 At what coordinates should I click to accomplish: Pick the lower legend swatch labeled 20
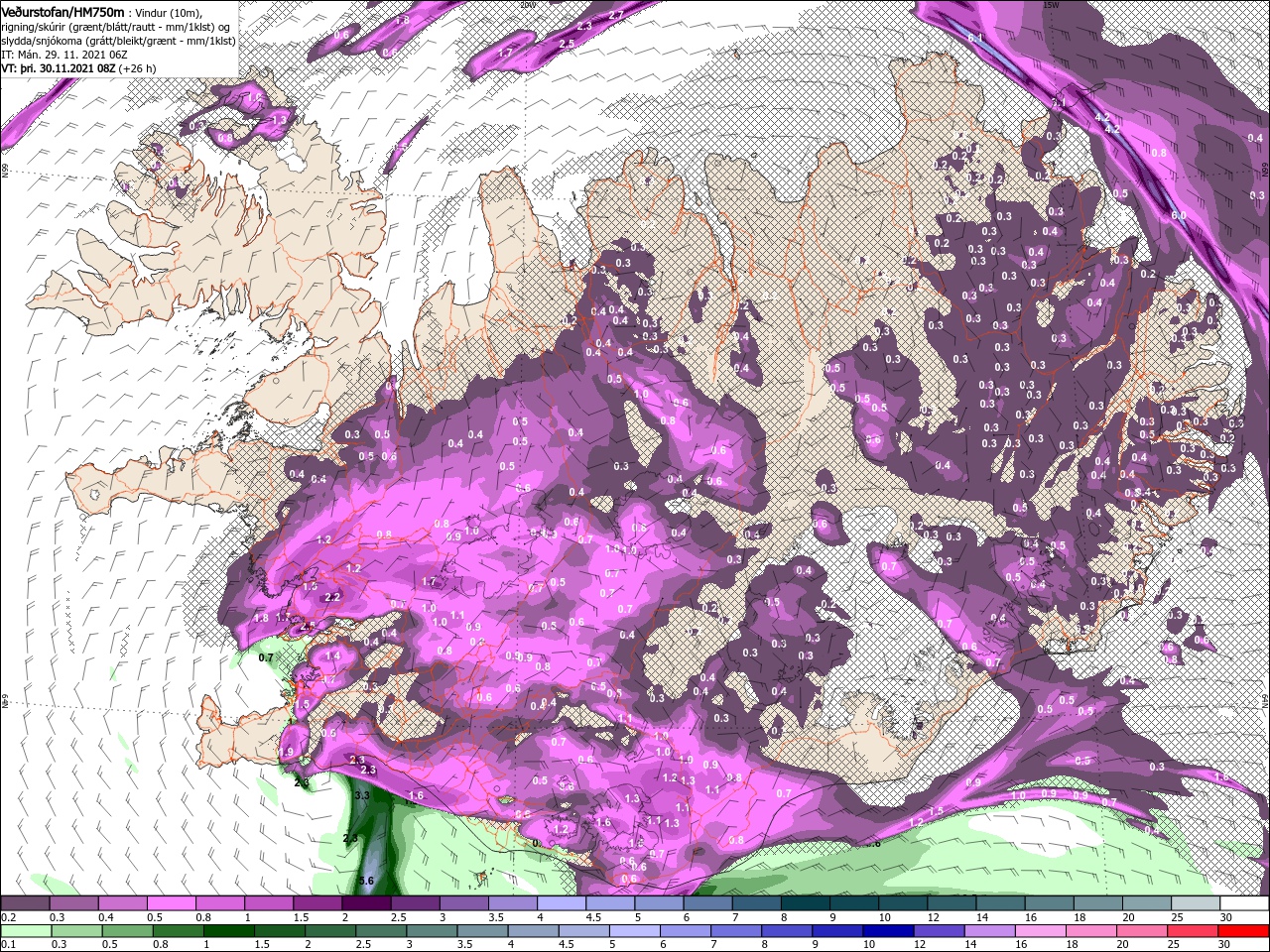(x=1141, y=931)
